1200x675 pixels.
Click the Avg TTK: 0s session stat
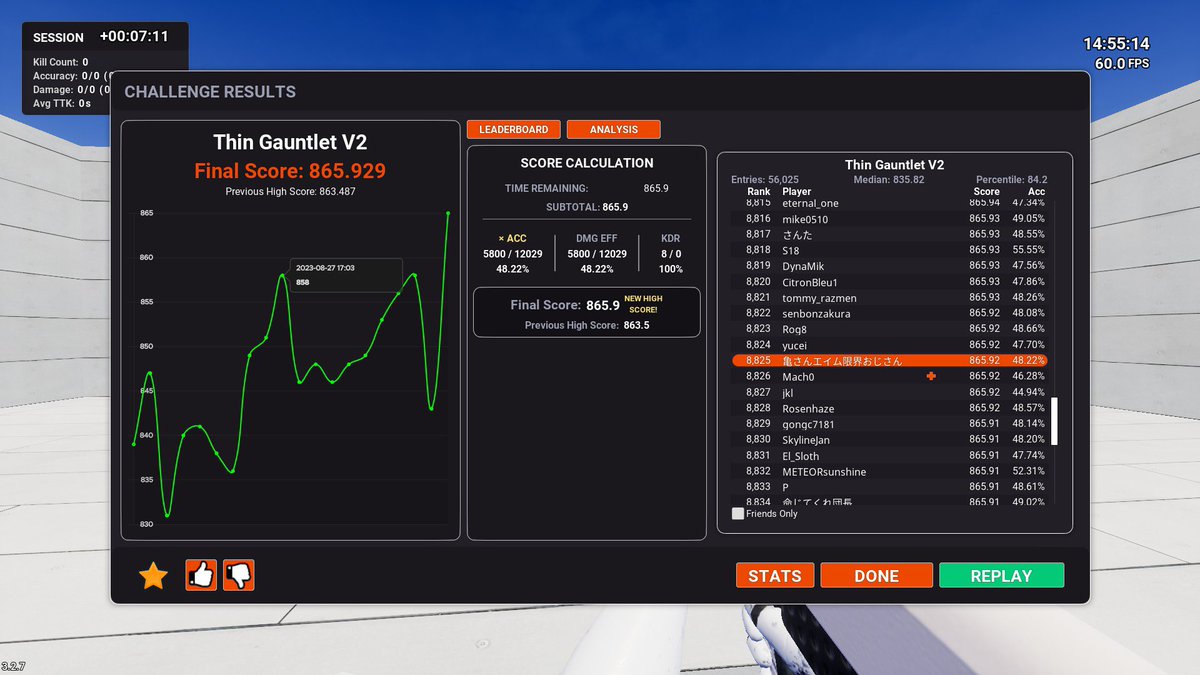click(62, 103)
